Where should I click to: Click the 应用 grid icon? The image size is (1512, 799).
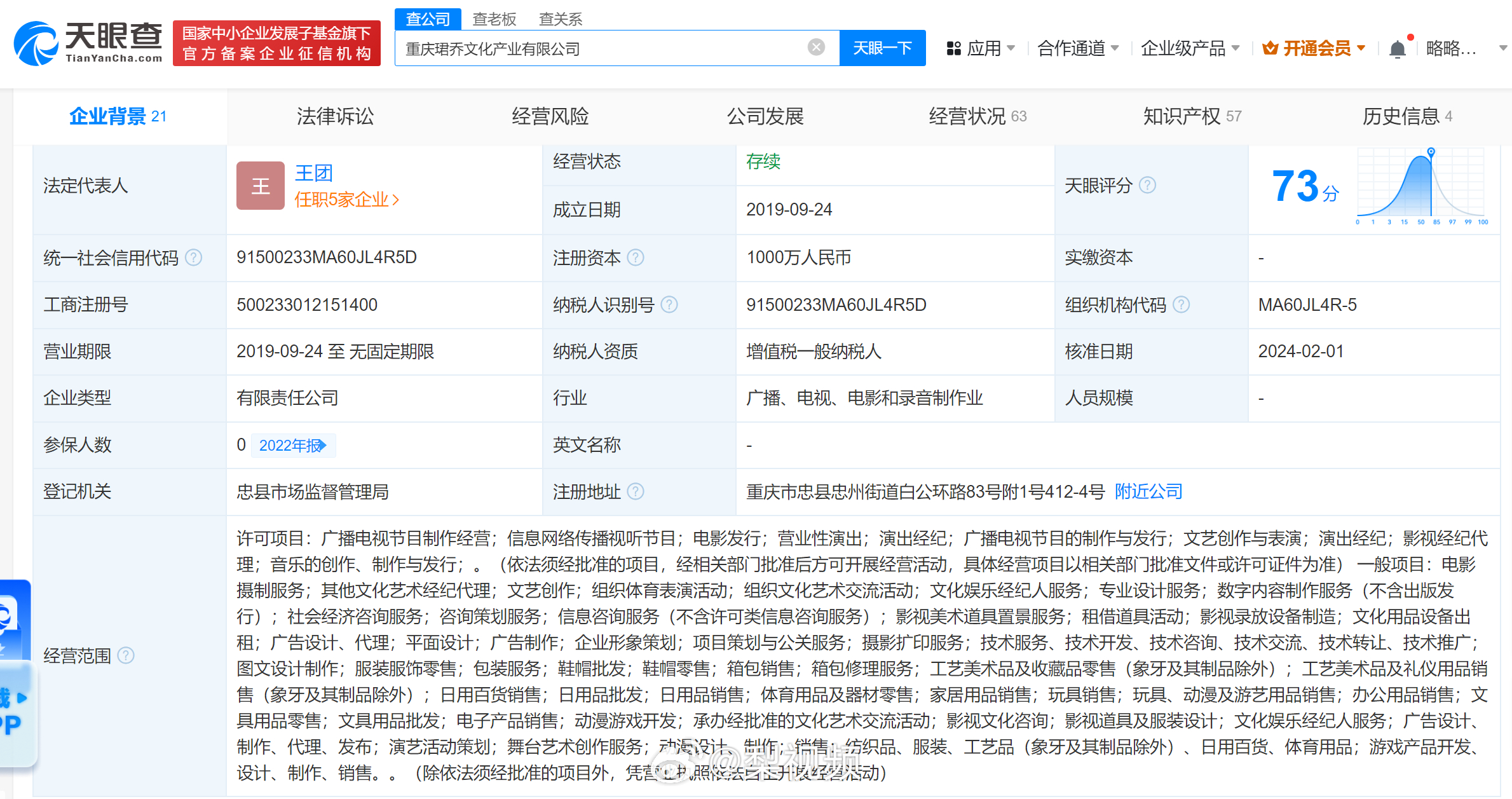coord(953,48)
